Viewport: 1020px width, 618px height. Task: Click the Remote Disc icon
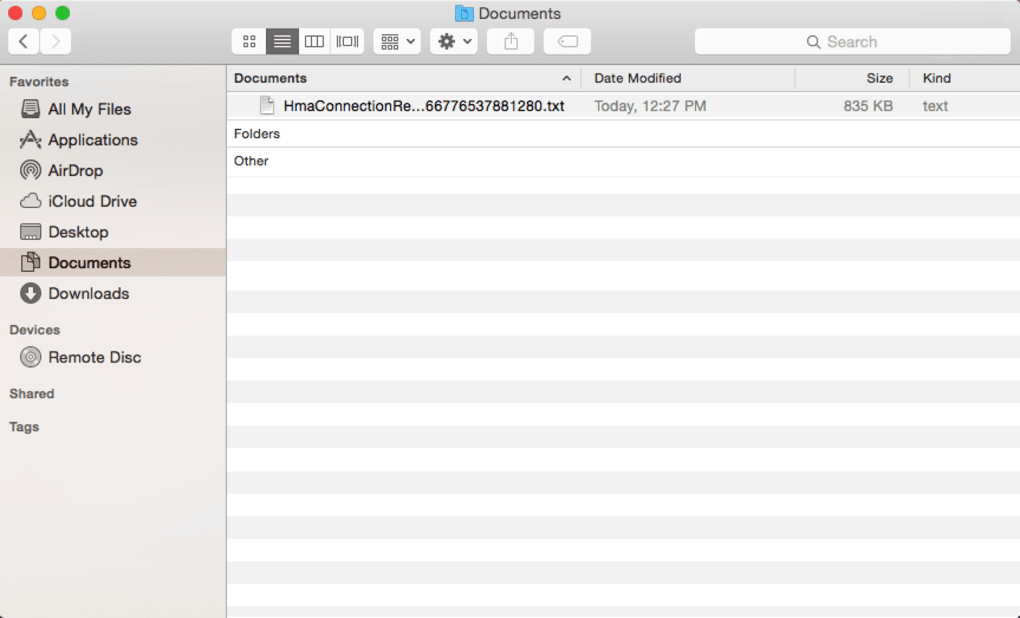coord(30,357)
